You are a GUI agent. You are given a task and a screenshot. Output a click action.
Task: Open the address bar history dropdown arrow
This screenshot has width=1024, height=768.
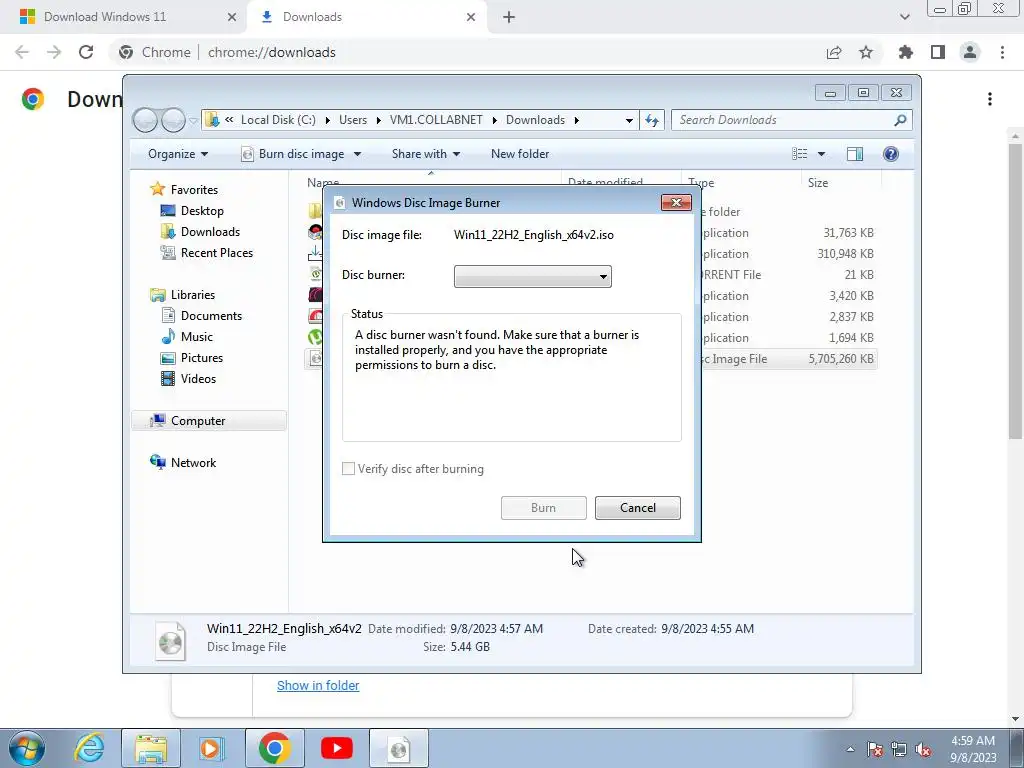tap(629, 120)
